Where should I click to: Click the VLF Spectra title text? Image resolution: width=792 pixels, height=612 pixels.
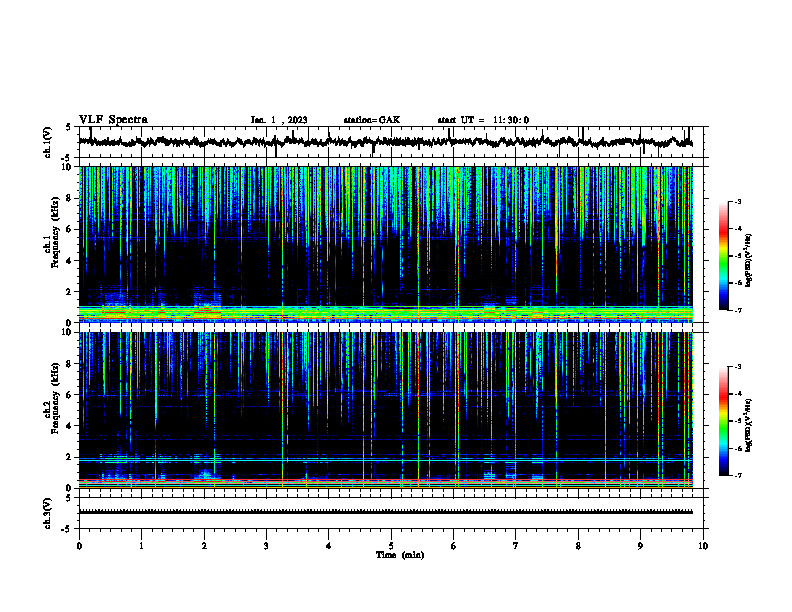(x=113, y=120)
